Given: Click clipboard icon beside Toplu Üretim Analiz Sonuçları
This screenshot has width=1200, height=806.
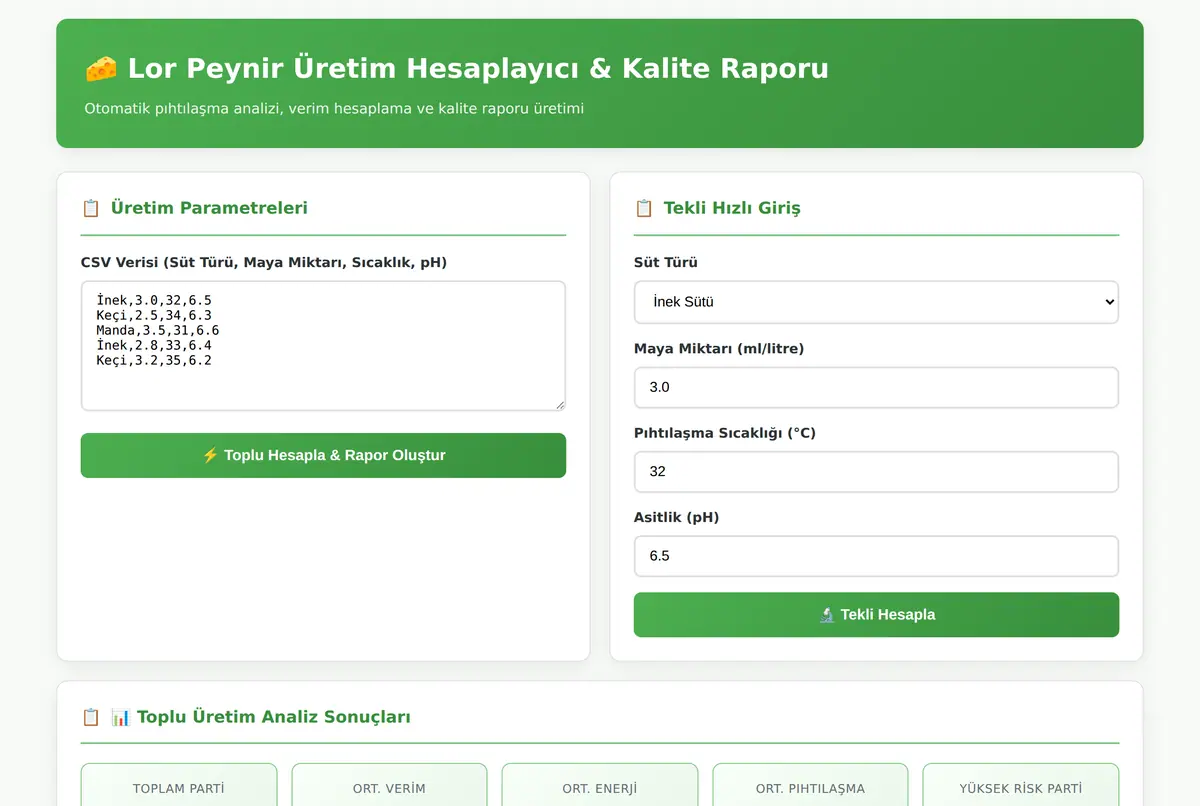Looking at the screenshot, I should (x=91, y=717).
